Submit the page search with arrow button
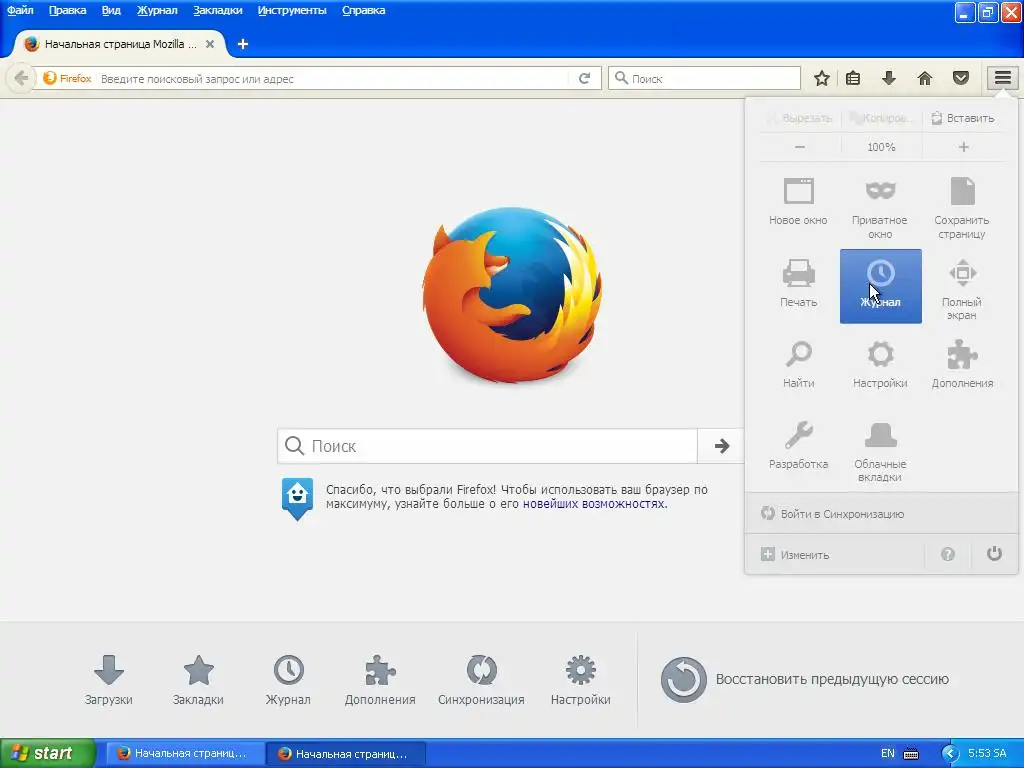1024x768 pixels. coord(721,446)
